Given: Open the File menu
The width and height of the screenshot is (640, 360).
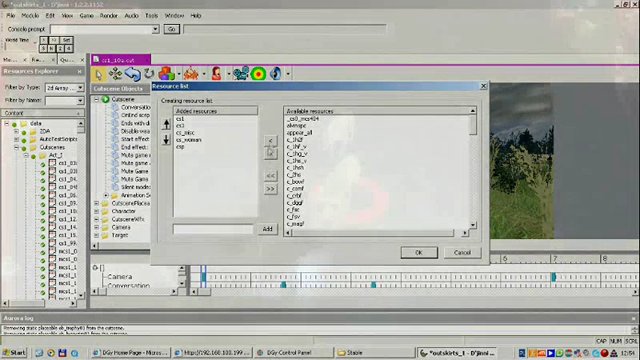Looking at the screenshot, I should (11, 16).
